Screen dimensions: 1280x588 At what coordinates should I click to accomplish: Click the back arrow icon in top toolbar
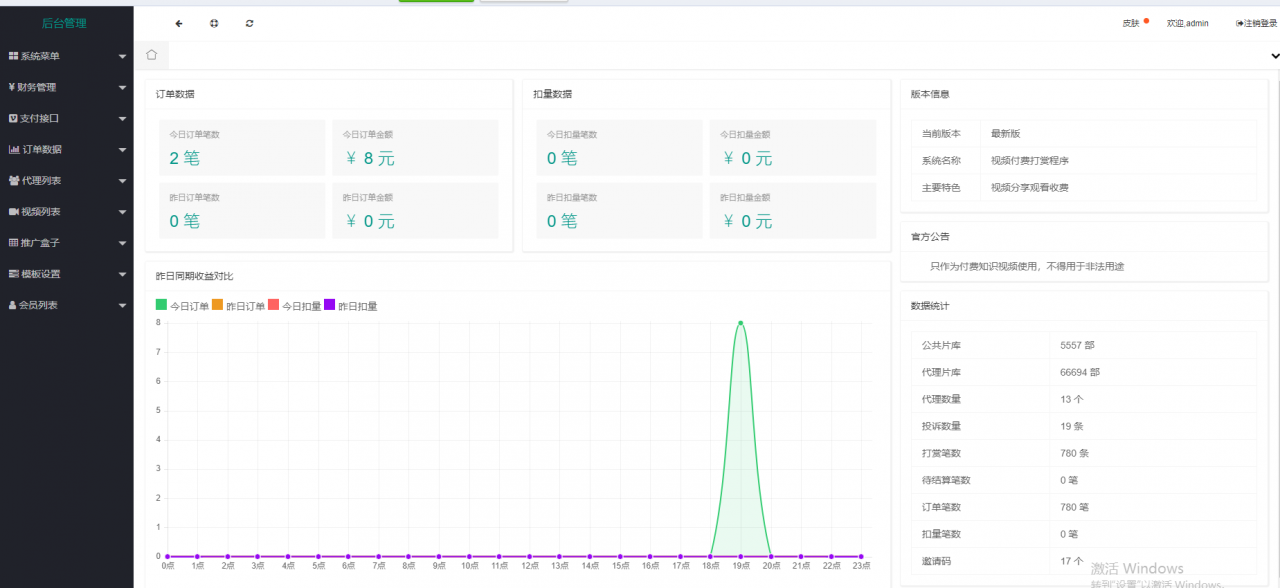(179, 23)
